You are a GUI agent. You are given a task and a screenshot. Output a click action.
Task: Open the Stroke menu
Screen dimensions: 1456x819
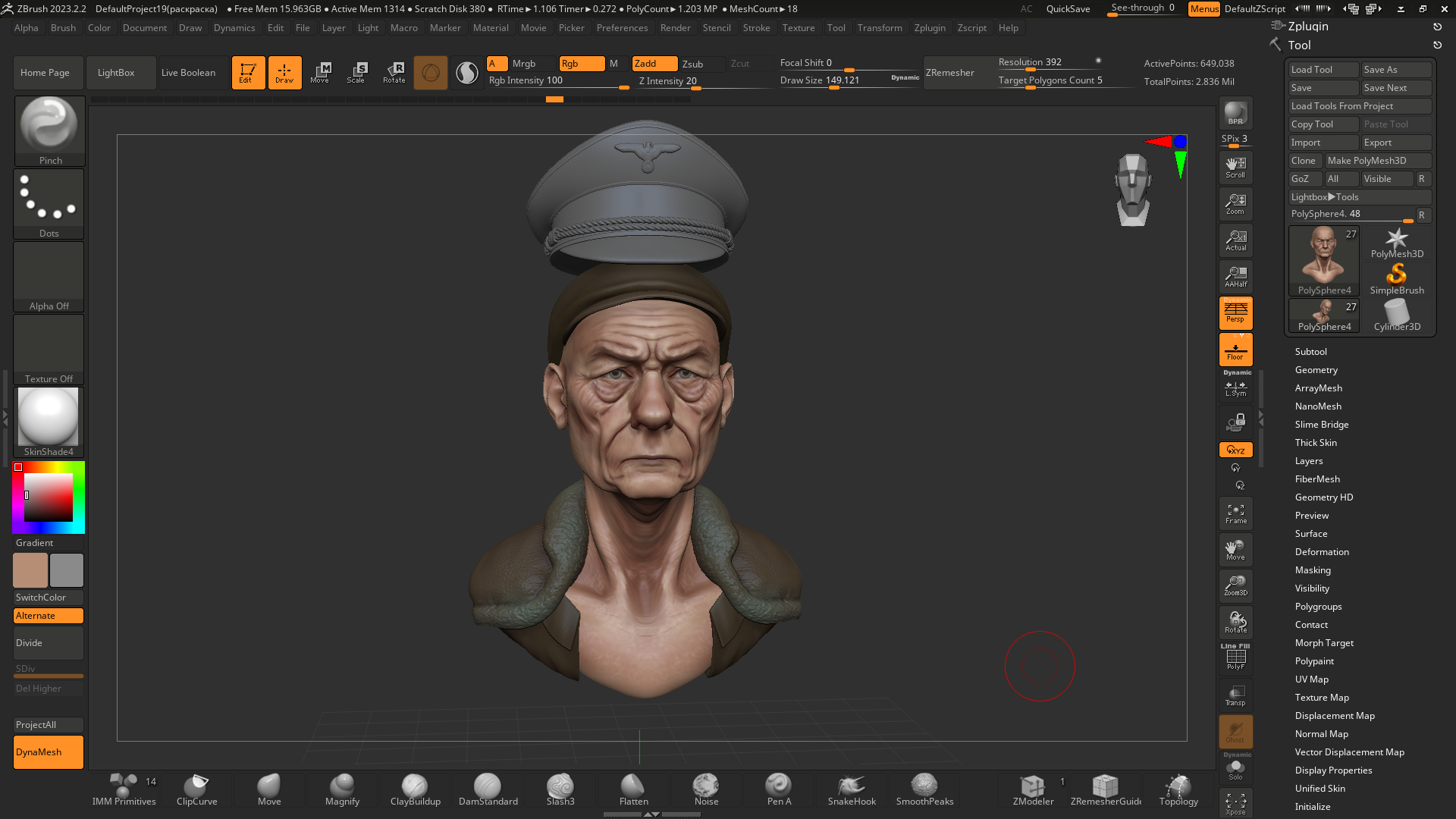coord(756,28)
